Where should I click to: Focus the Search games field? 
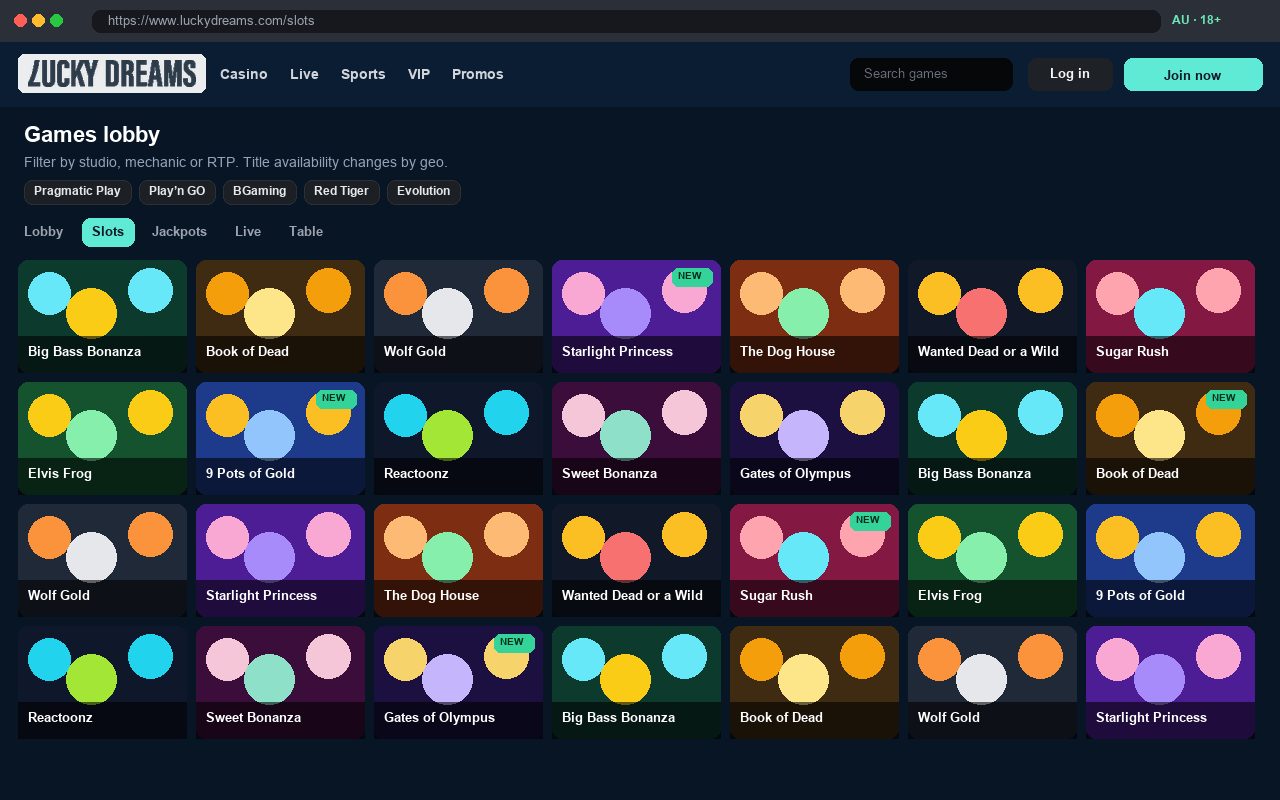click(931, 74)
